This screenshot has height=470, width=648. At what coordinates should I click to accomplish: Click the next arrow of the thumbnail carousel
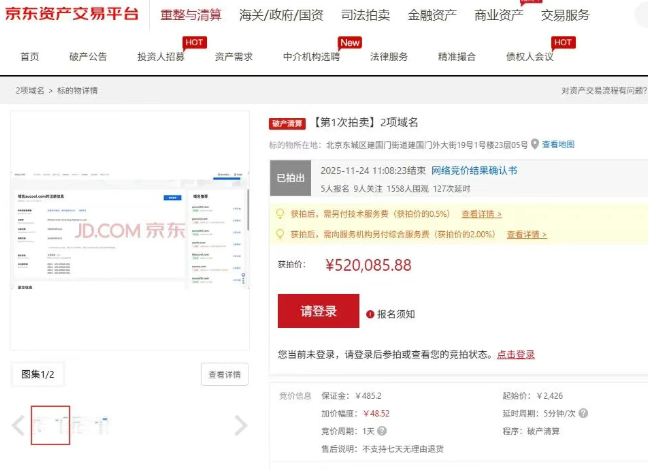point(241,425)
